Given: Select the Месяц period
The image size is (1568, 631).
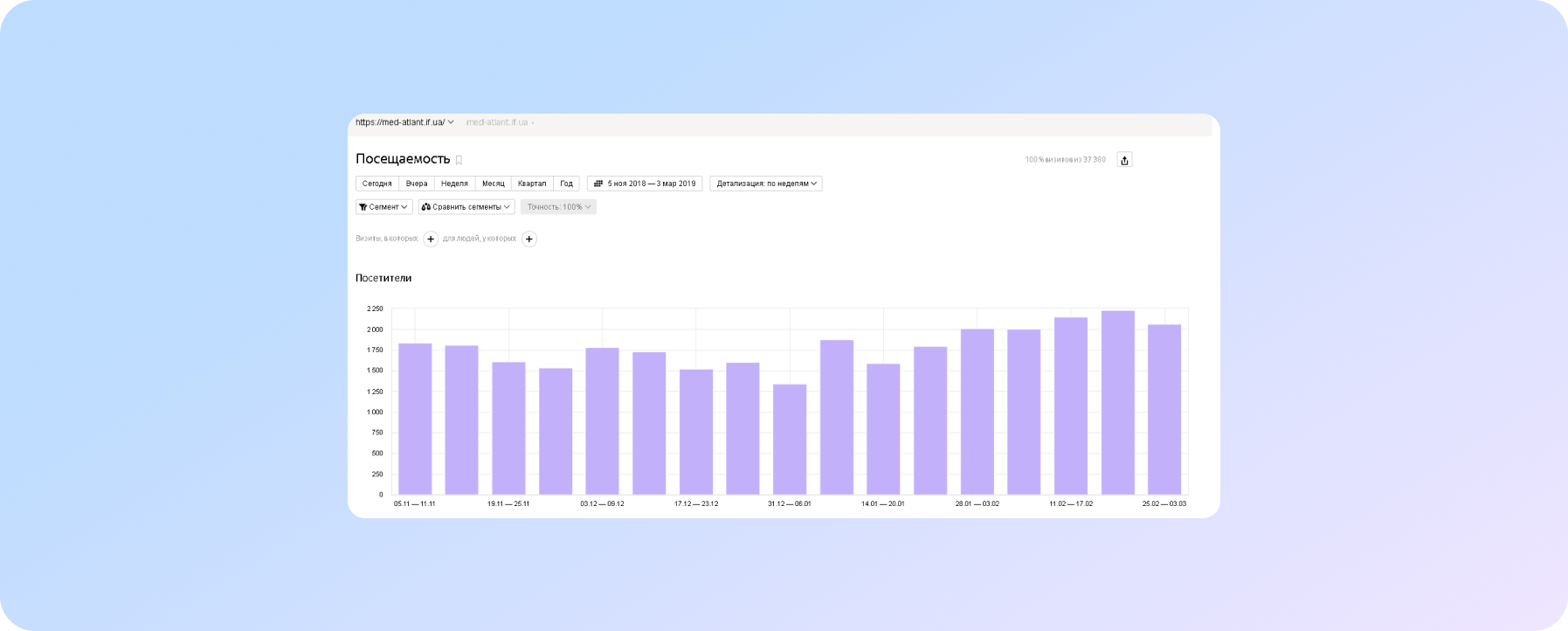Looking at the screenshot, I should click(x=494, y=184).
